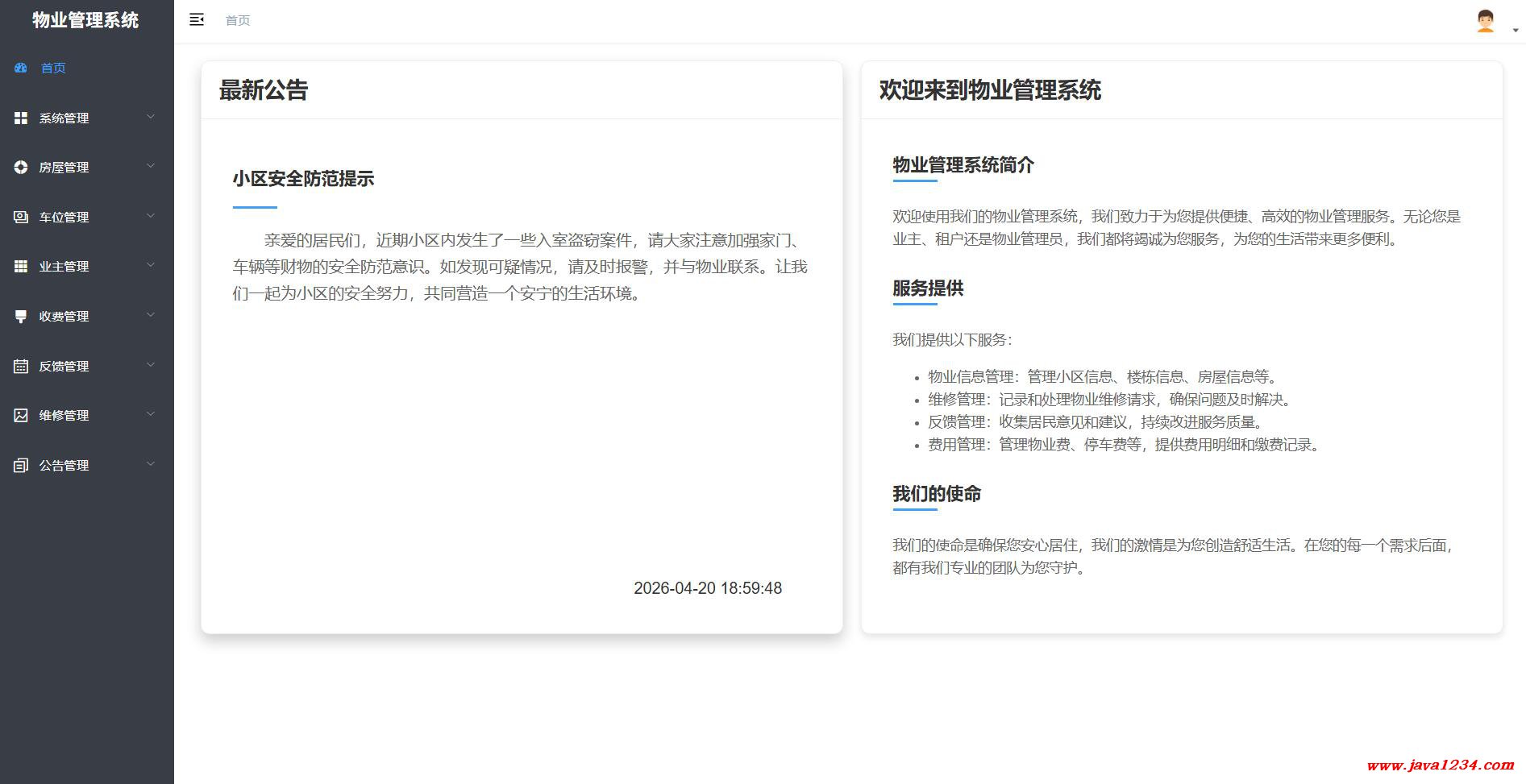Toggle the sidebar collapse hamburger button
The width and height of the screenshot is (1526, 784).
[197, 20]
